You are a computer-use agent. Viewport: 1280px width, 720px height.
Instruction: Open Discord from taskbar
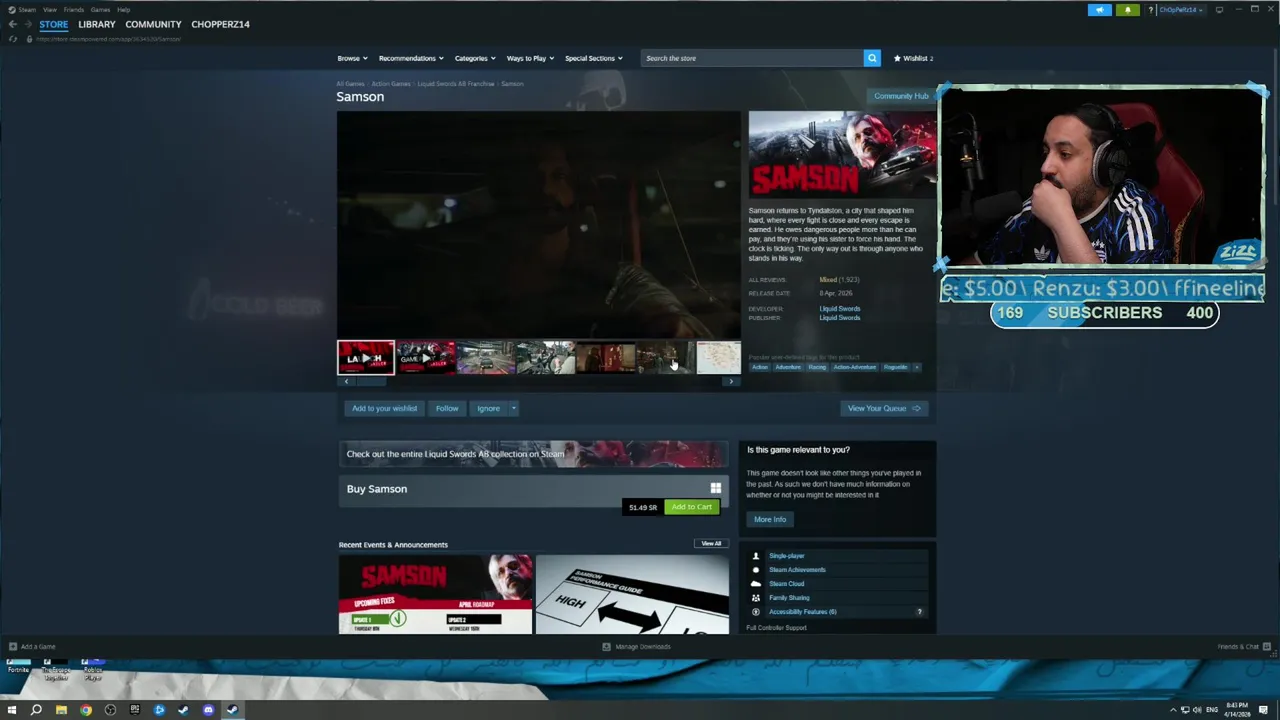[x=208, y=710]
